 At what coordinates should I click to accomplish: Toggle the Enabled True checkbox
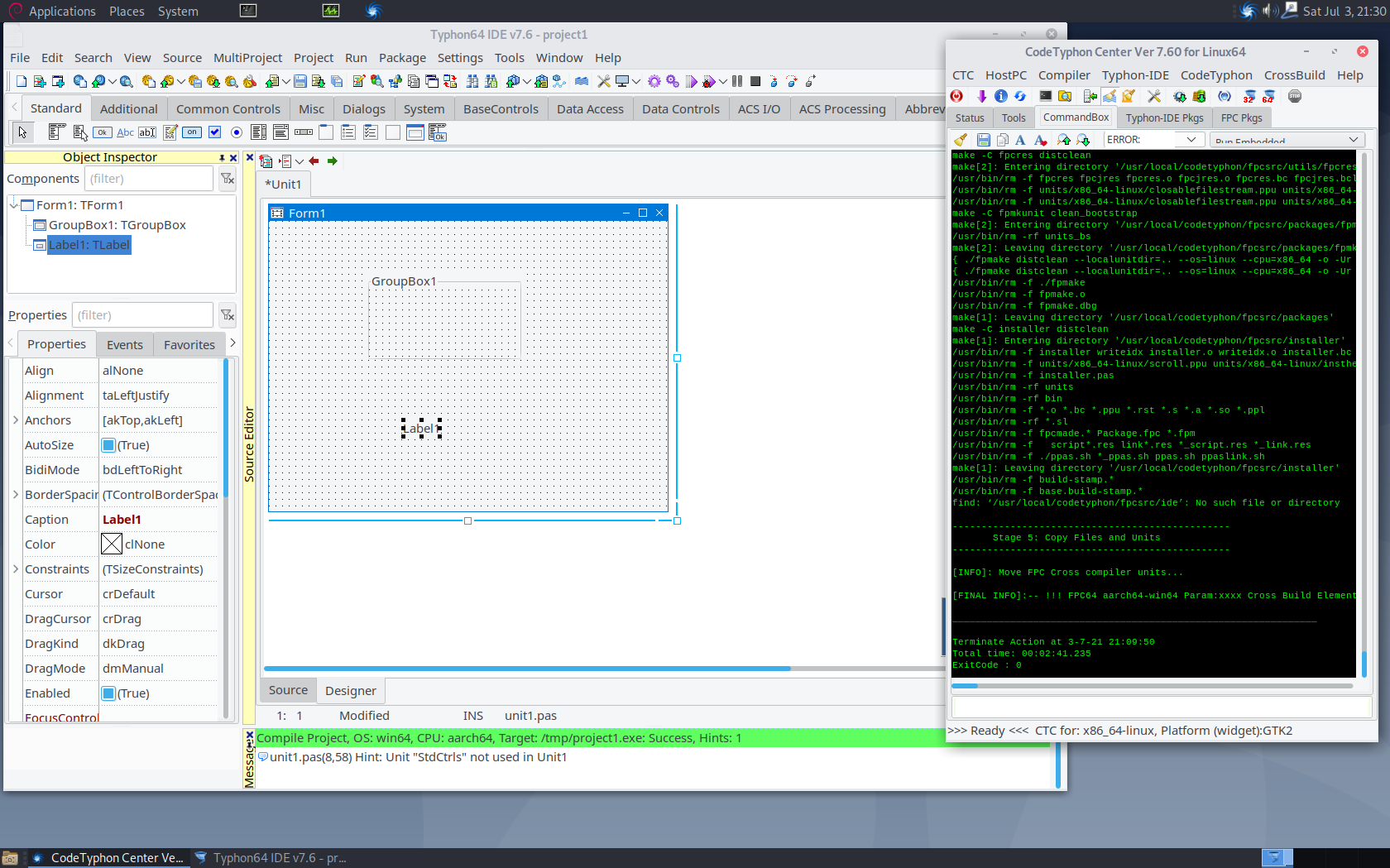click(108, 693)
